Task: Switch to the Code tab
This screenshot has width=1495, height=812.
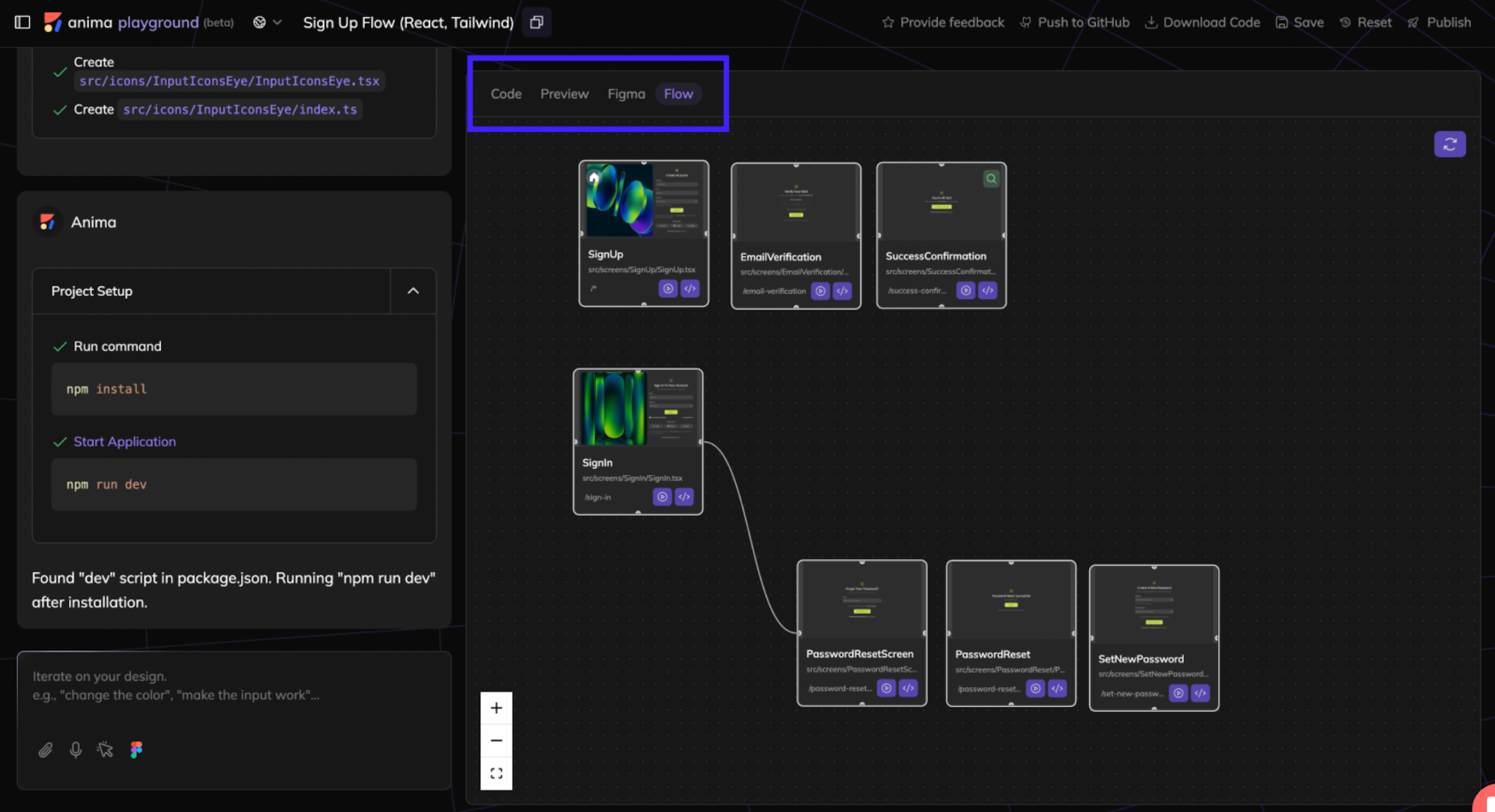Action: coord(506,93)
